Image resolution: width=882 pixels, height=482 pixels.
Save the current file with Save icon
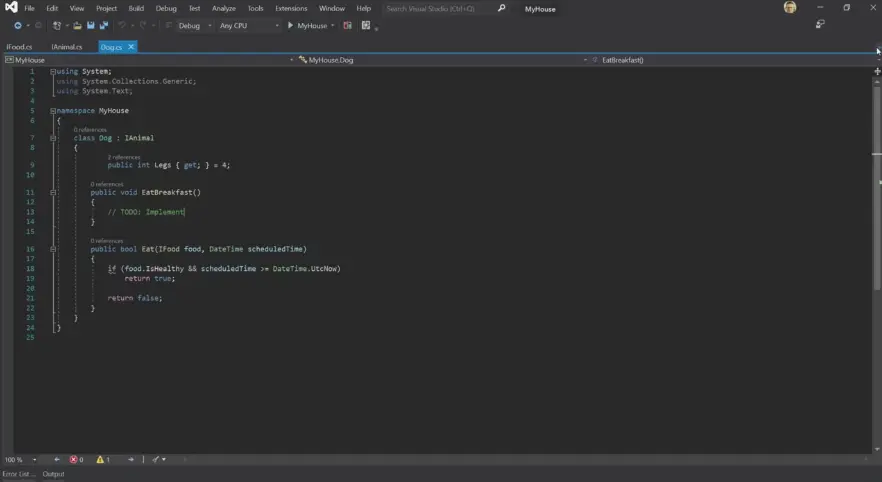(91, 26)
